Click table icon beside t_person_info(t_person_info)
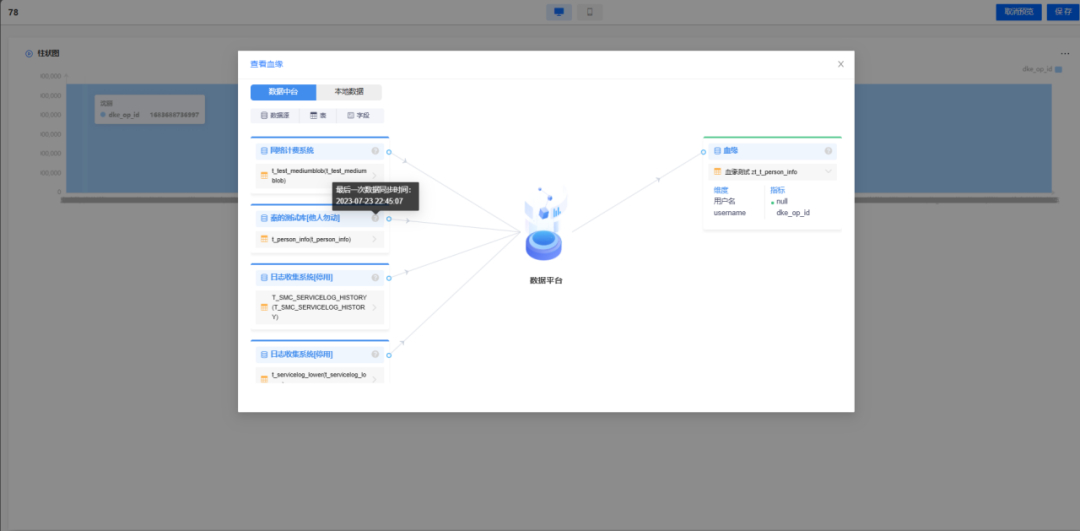The width and height of the screenshot is (1080, 531). click(x=264, y=239)
